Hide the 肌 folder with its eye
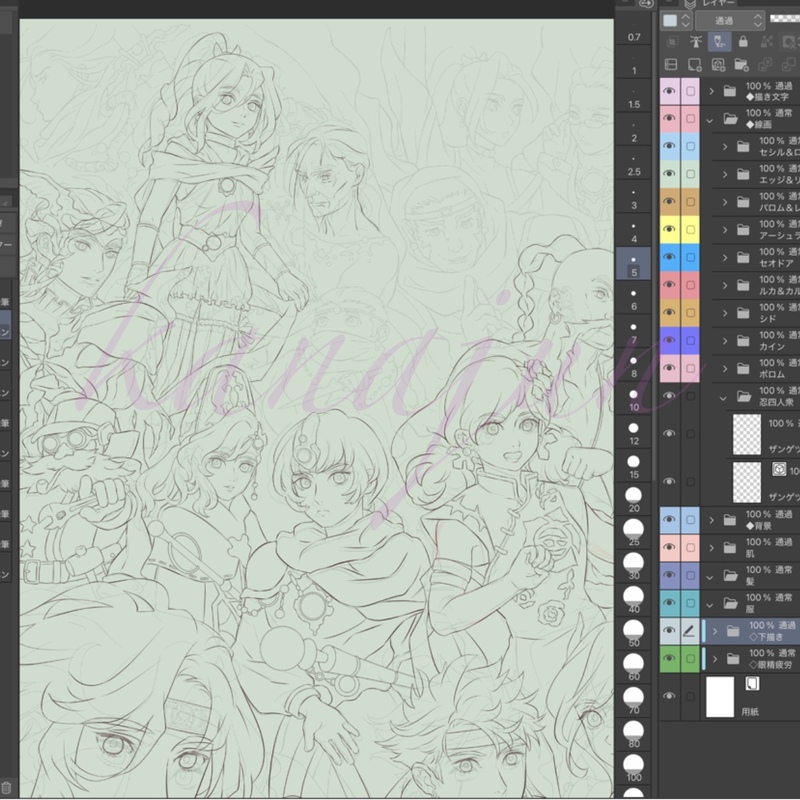This screenshot has height=800, width=800. tap(669, 547)
